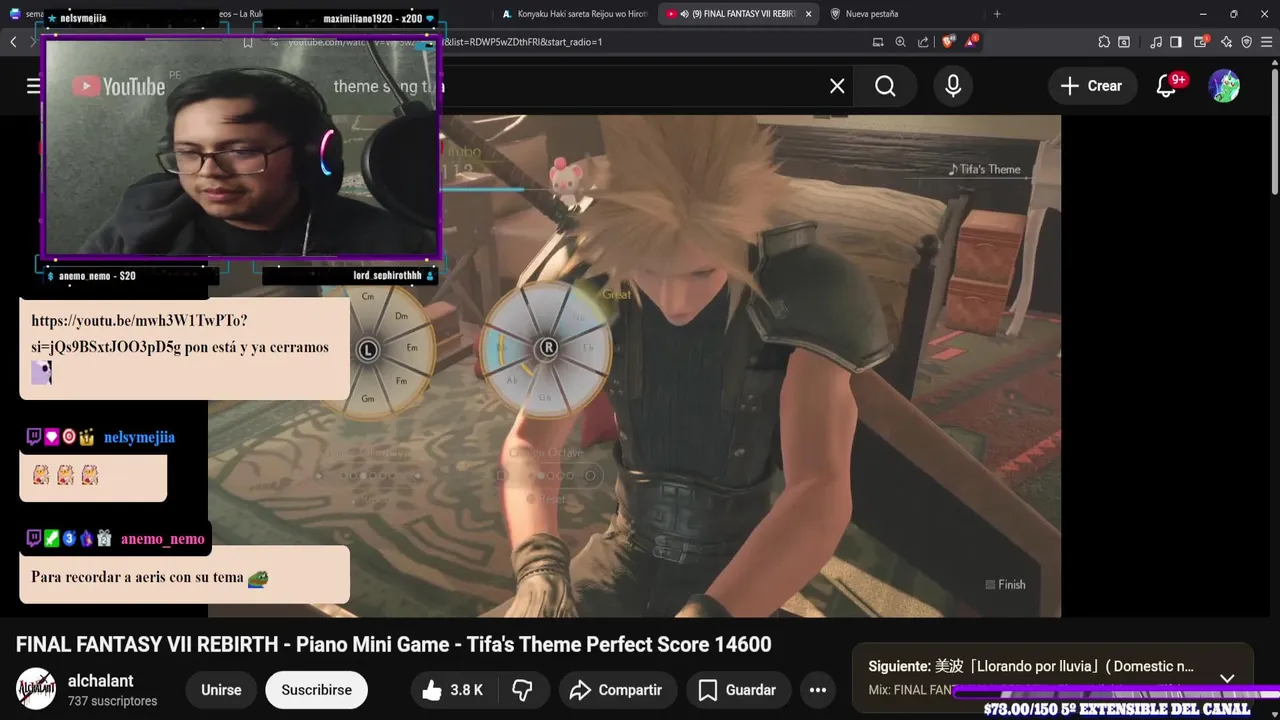Screen dimensions: 1280x720
Task: Open the YouTube hamburger guide menu
Action: tap(33, 86)
